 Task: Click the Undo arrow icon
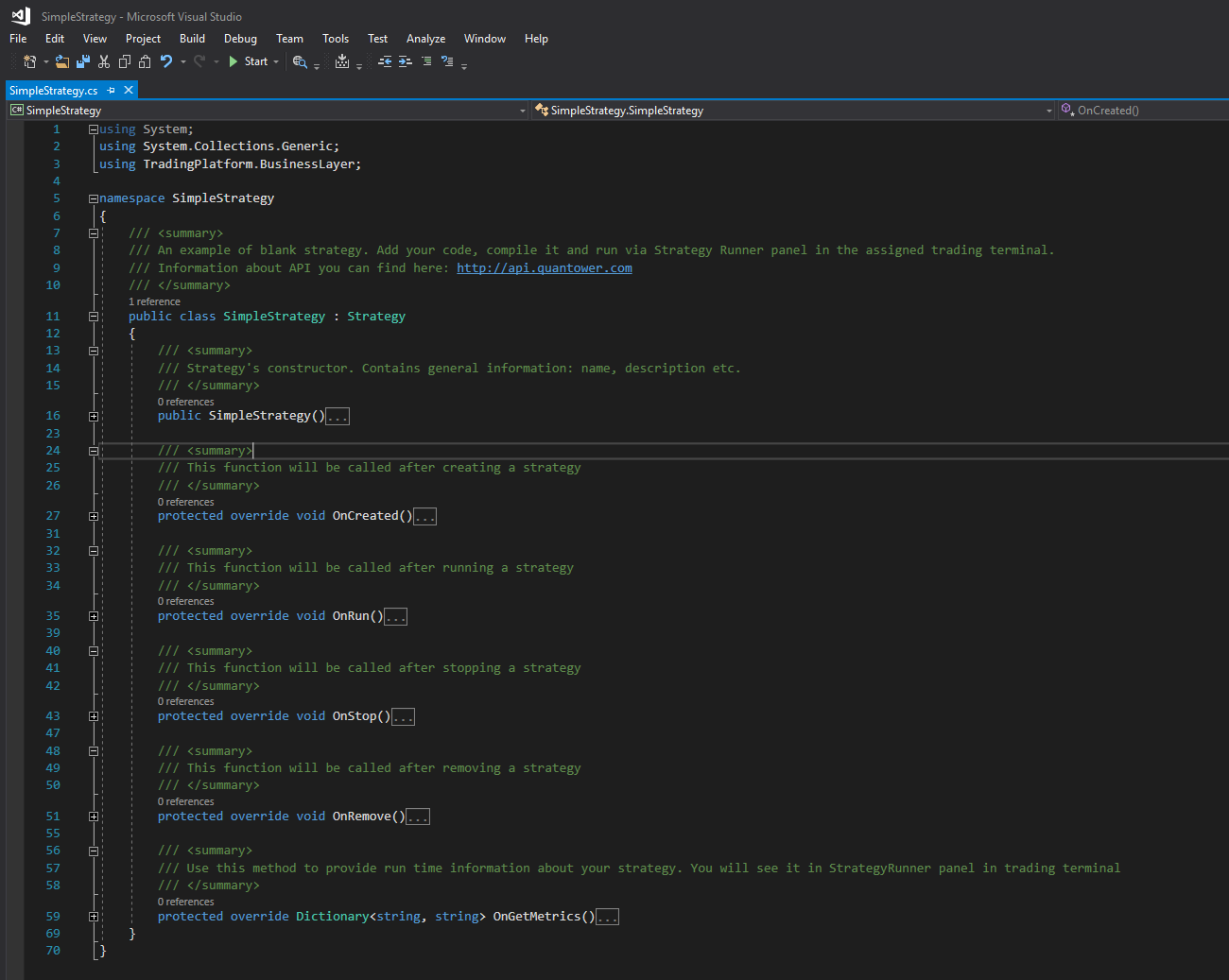click(166, 61)
